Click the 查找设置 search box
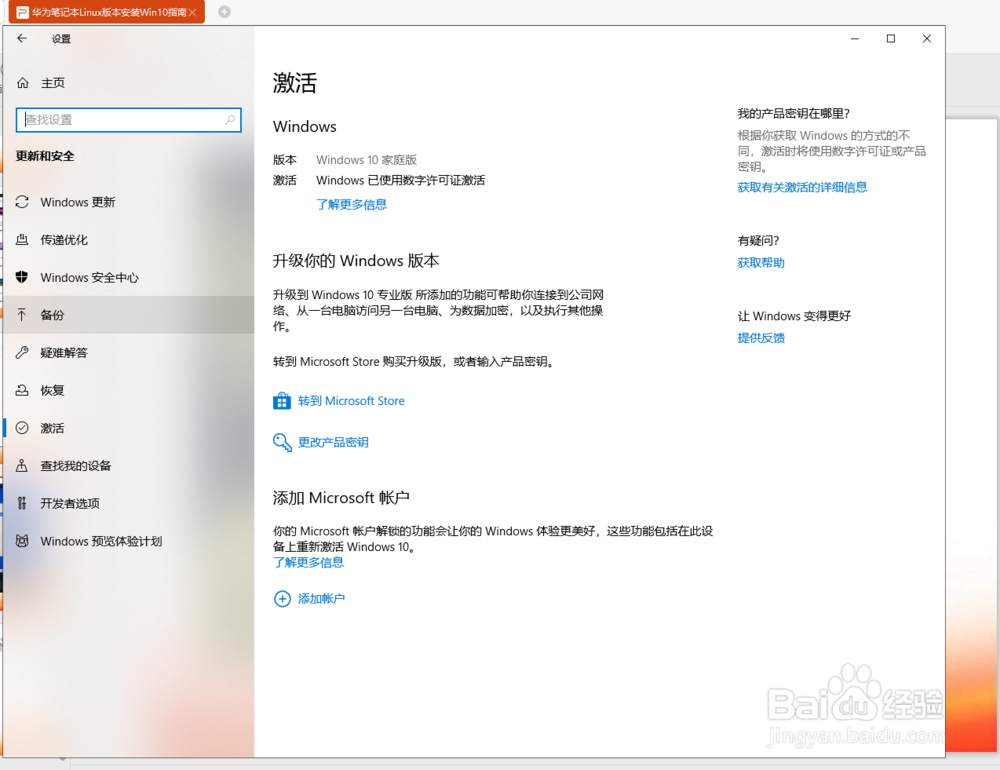 coord(128,119)
